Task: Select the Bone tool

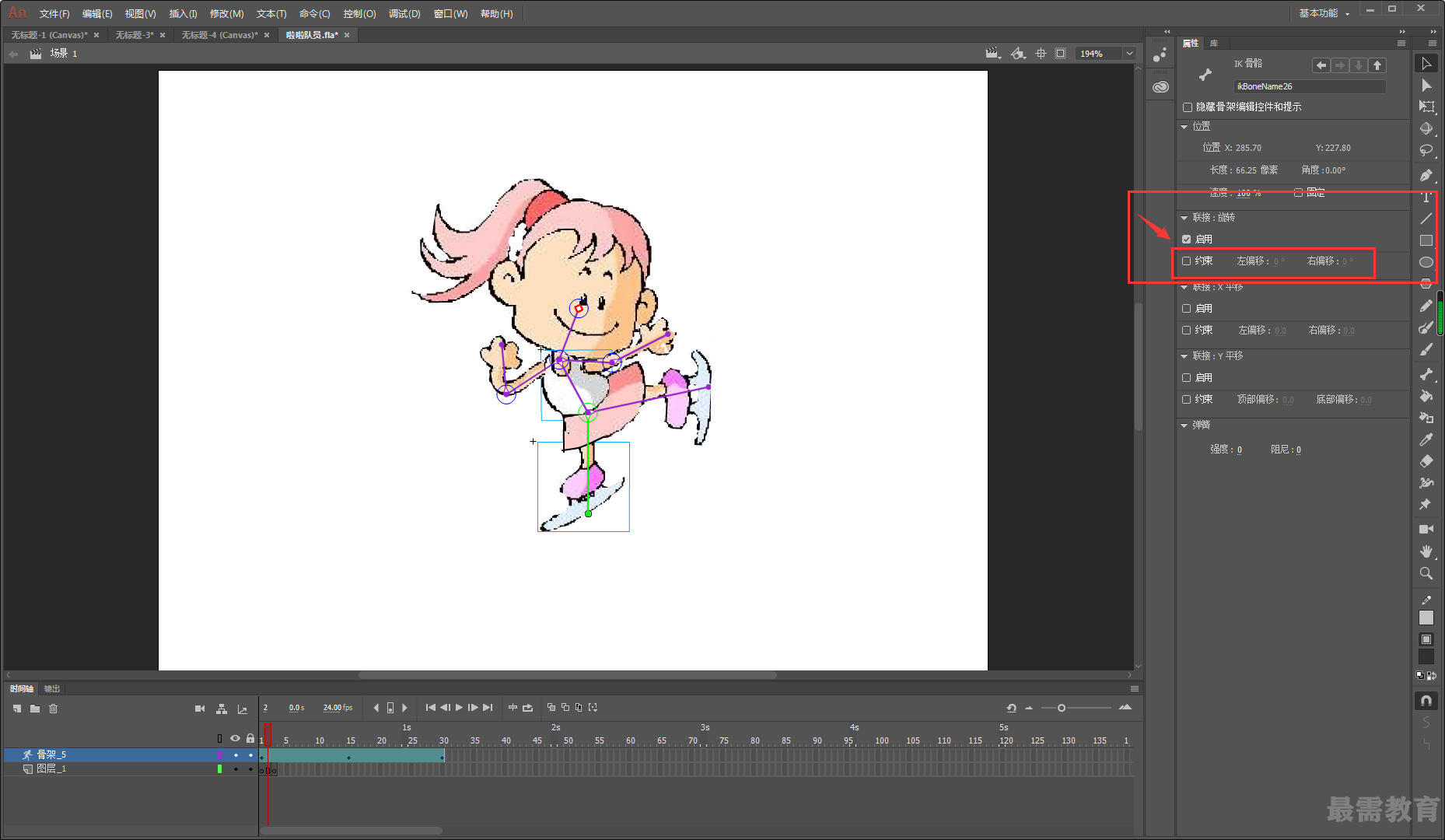Action: [1426, 374]
